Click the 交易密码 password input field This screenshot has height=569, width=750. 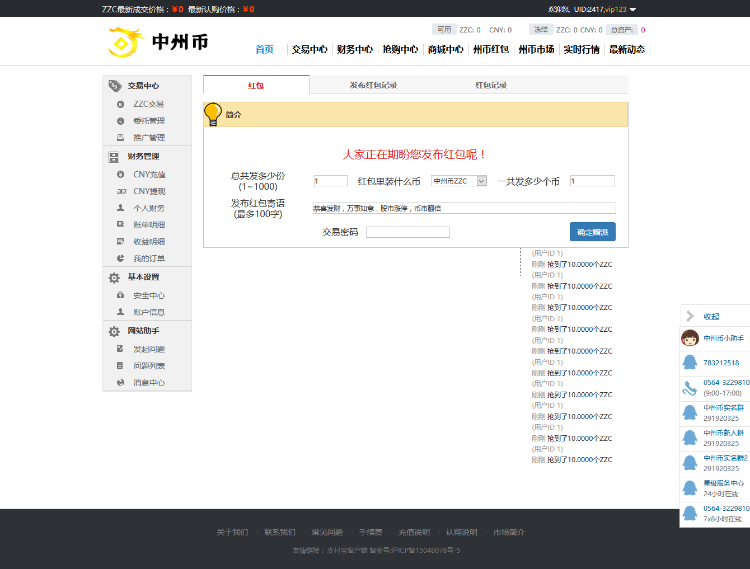pyautogui.click(x=408, y=232)
